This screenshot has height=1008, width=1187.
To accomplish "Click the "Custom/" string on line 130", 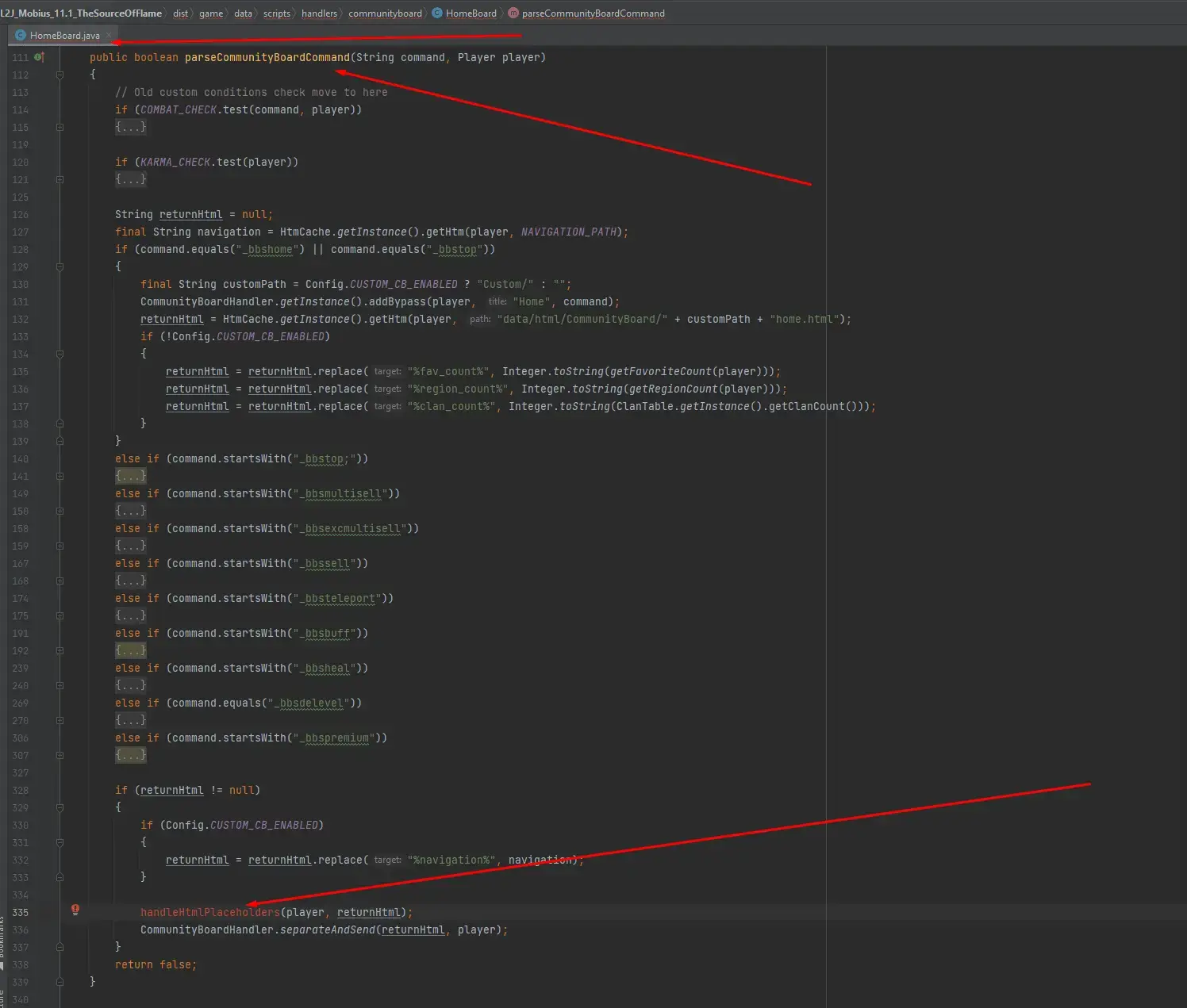I will click(505, 284).
